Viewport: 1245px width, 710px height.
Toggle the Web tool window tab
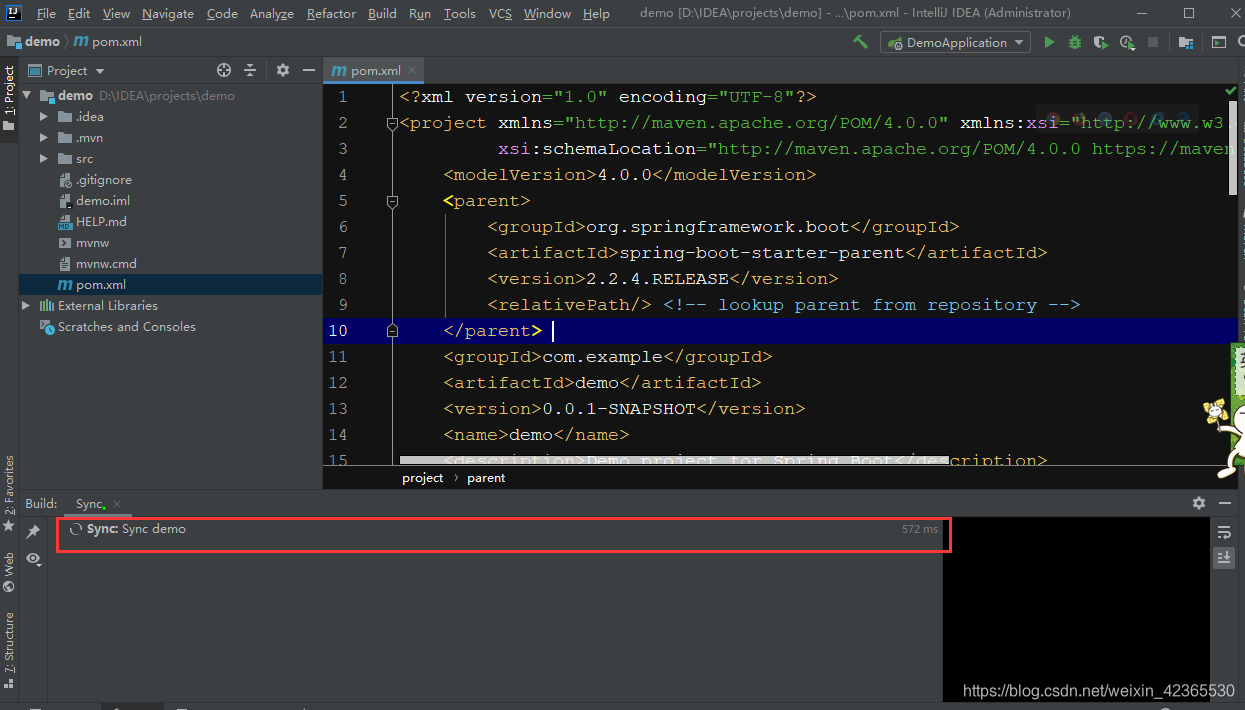coord(9,571)
